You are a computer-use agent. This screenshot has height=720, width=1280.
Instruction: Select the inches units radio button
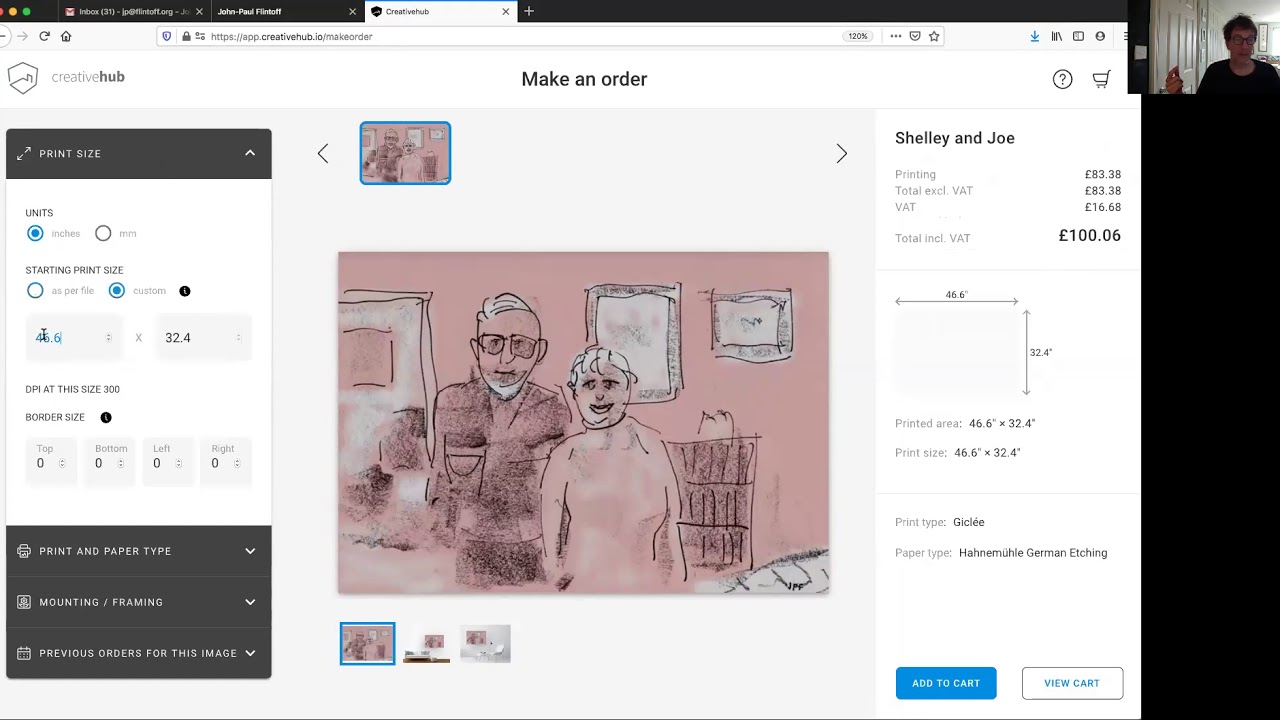point(35,233)
